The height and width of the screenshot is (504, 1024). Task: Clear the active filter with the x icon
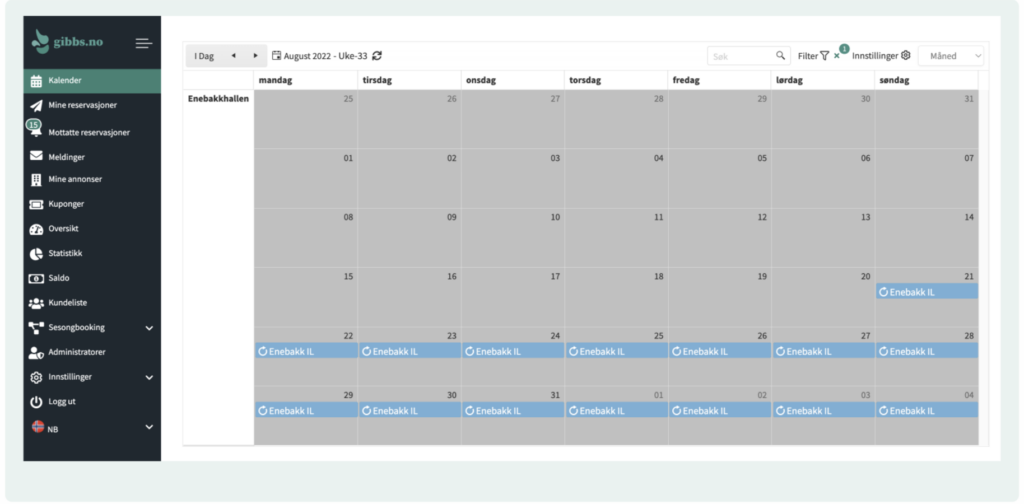click(x=837, y=56)
